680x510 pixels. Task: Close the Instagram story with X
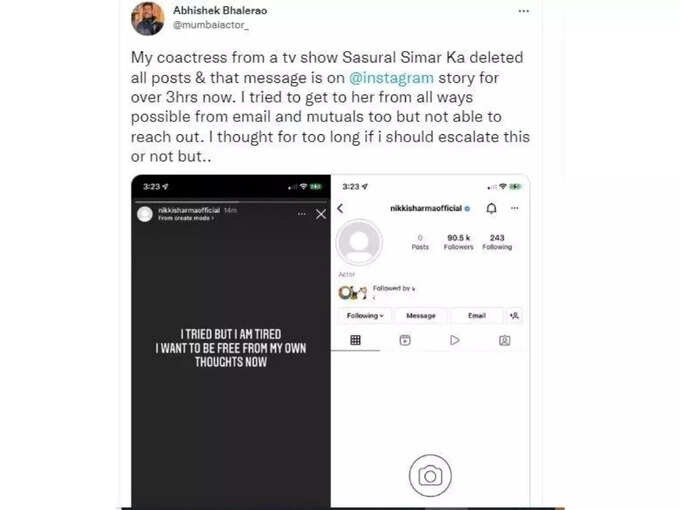click(x=321, y=214)
